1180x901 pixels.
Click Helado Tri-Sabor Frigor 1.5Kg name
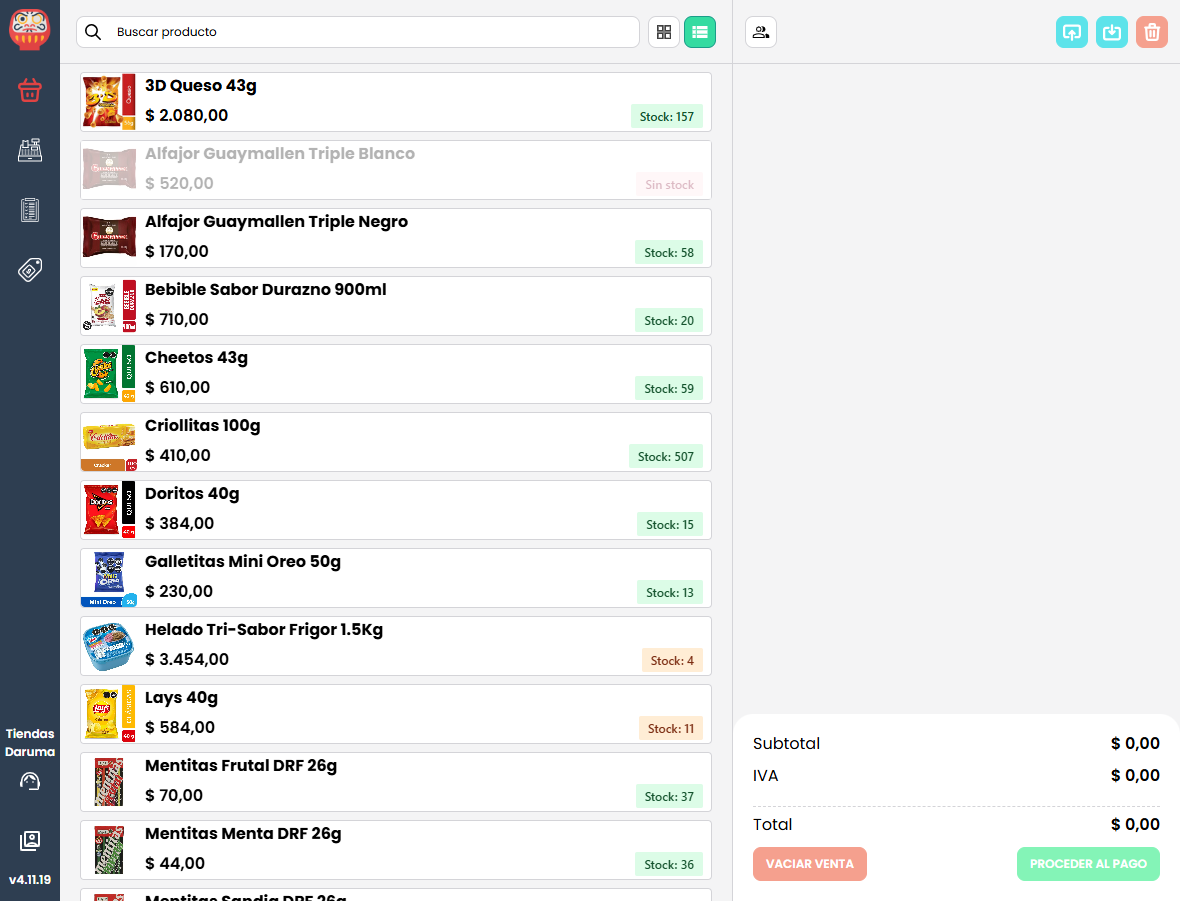[264, 629]
